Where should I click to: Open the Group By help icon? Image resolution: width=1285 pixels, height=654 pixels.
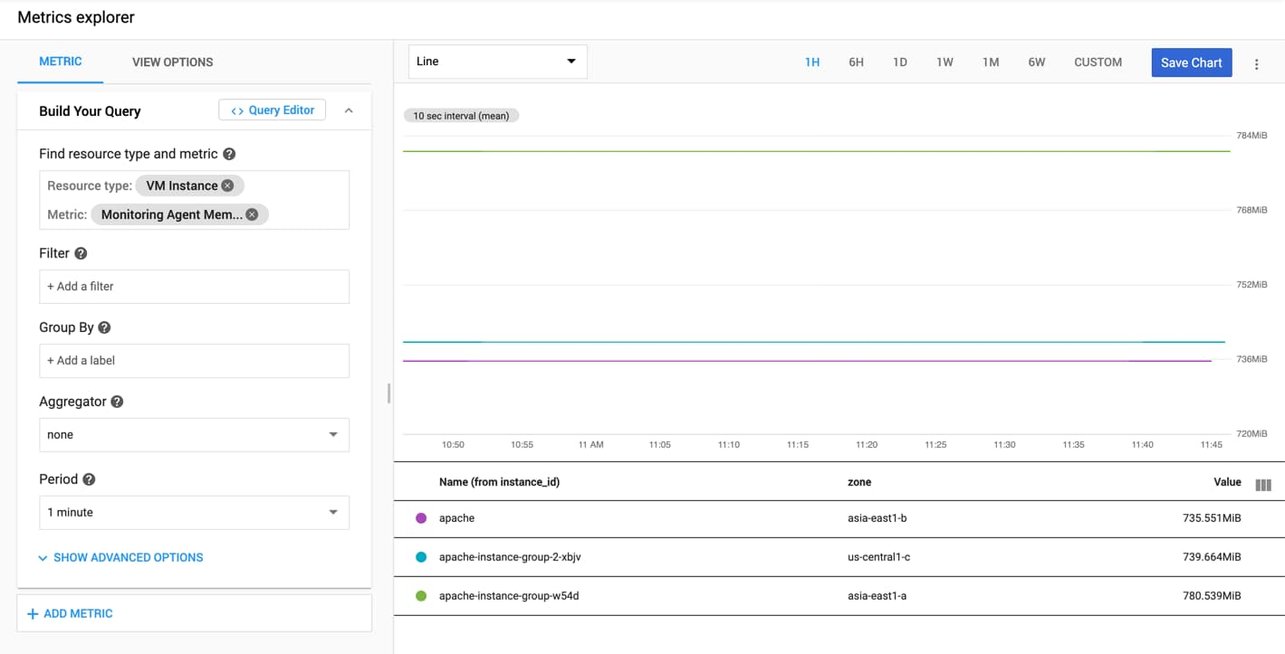(104, 328)
